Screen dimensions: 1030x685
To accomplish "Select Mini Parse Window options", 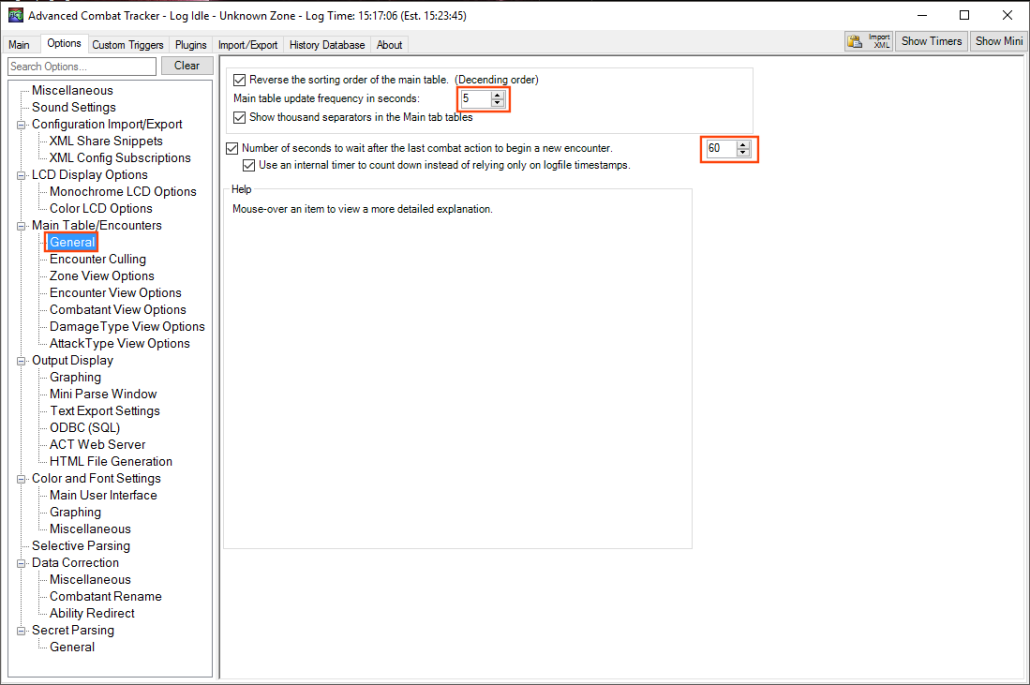I will coord(103,394).
